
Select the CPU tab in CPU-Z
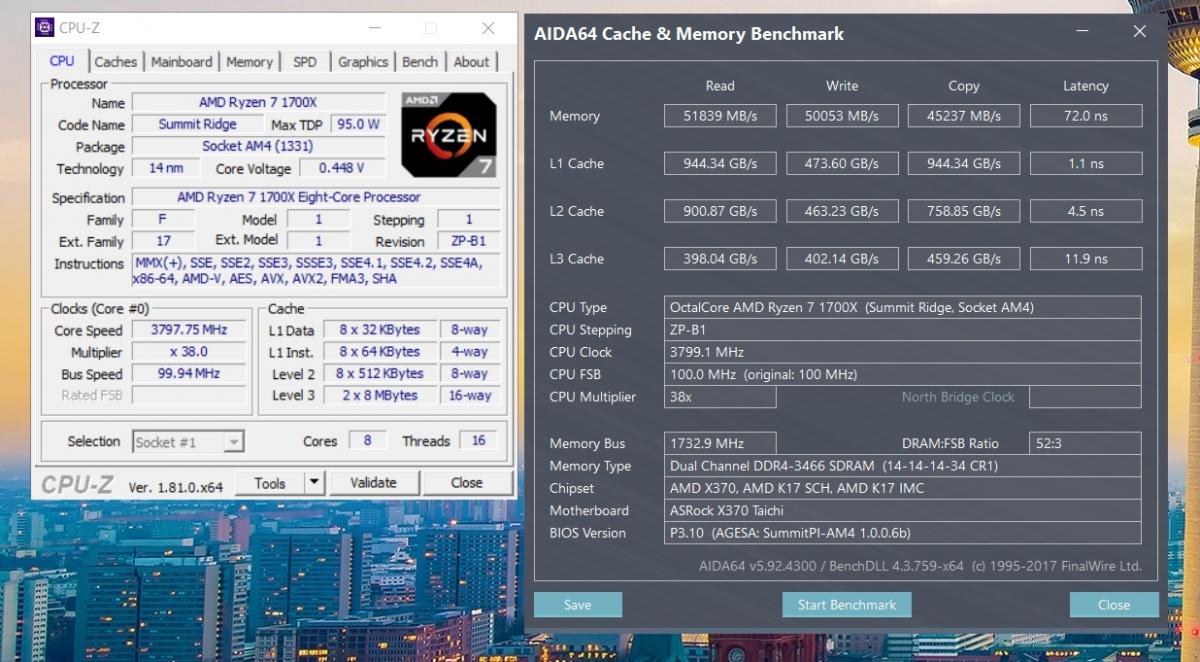62,61
